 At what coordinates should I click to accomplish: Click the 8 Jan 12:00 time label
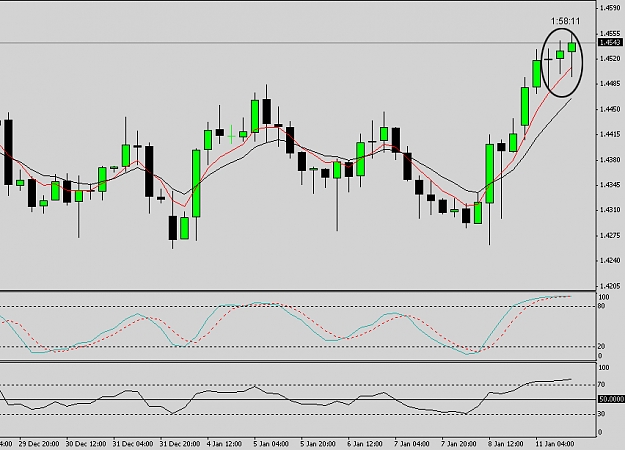point(505,444)
